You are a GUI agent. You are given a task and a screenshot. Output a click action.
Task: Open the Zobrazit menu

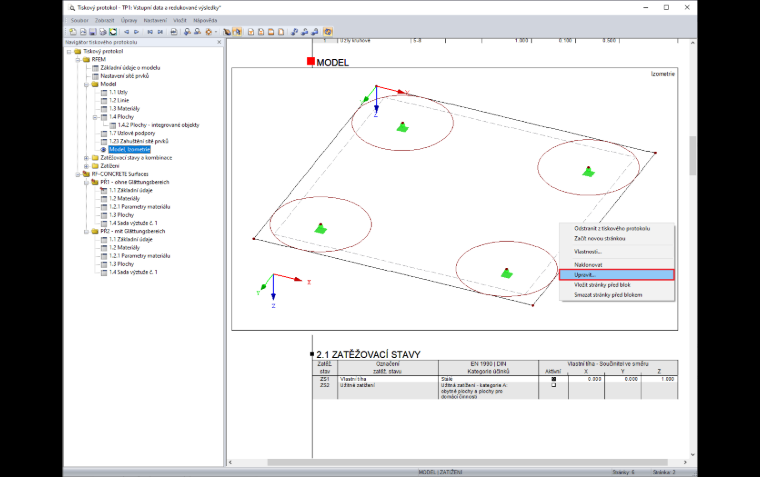(x=105, y=20)
